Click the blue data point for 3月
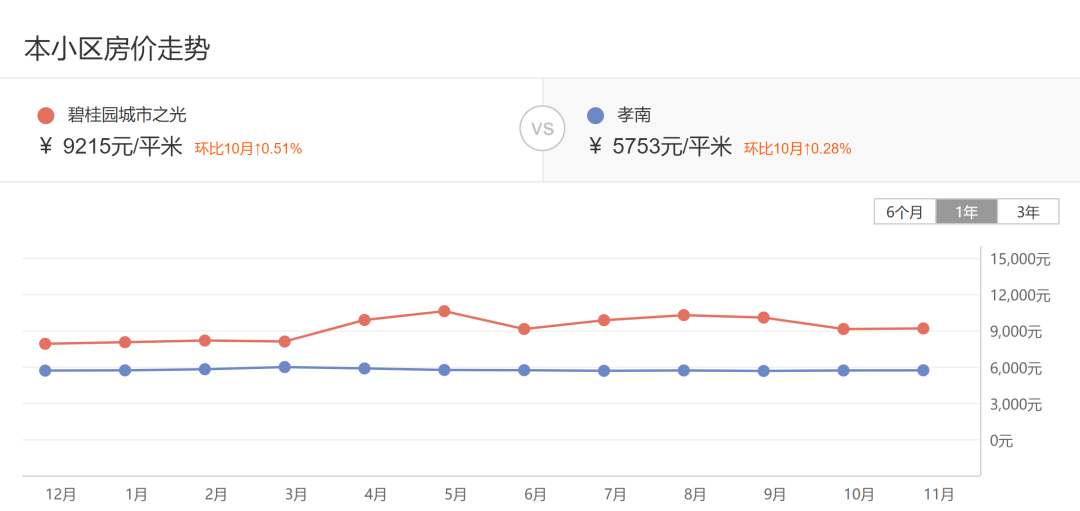This screenshot has height=511, width=1080. (x=285, y=367)
